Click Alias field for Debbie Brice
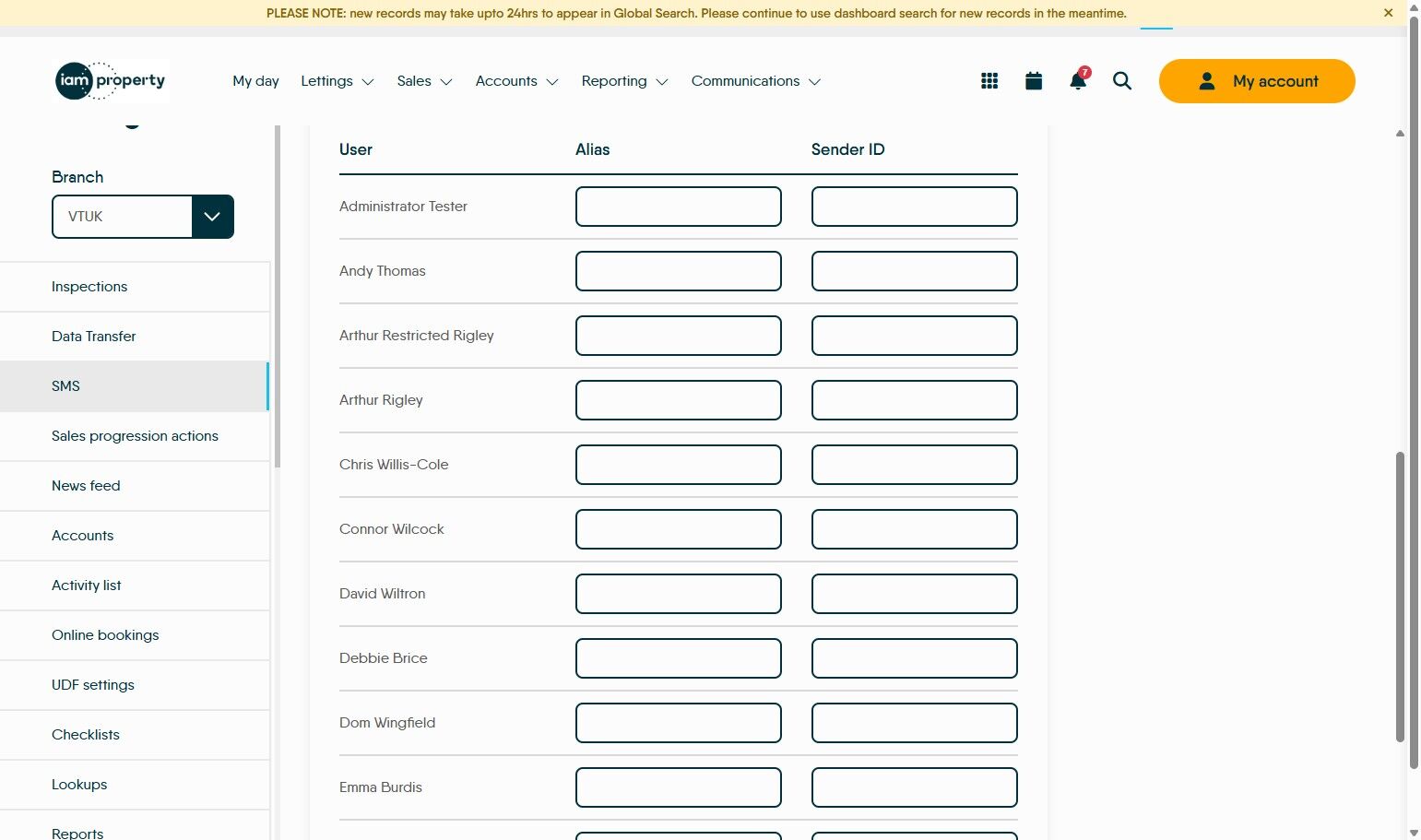This screenshot has width=1421, height=840. pos(679,658)
